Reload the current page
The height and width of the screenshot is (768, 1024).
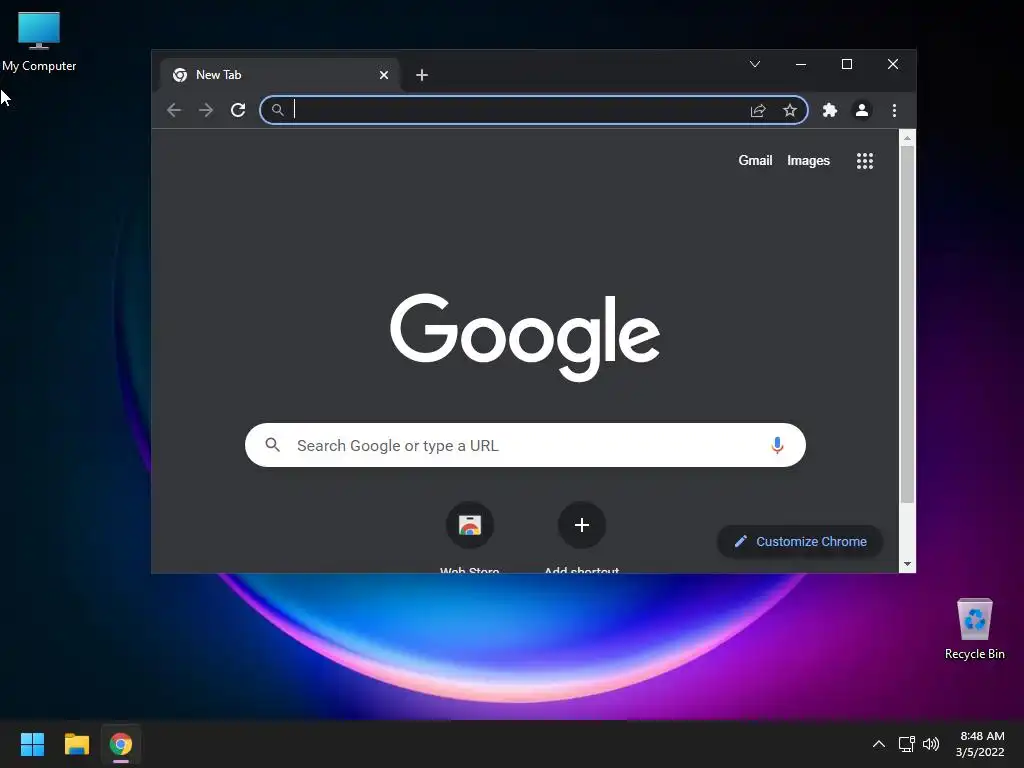click(x=238, y=110)
